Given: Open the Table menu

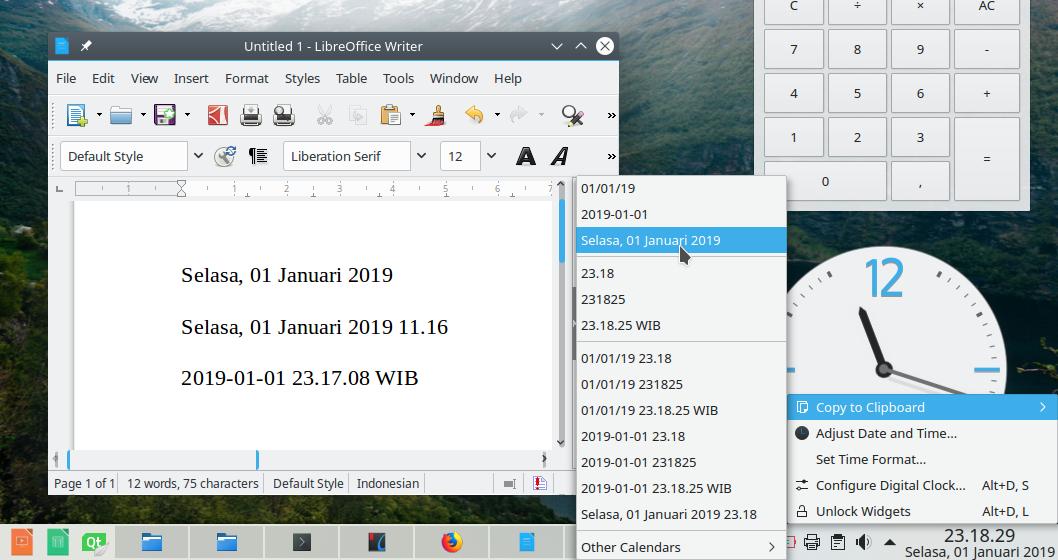Looking at the screenshot, I should [x=352, y=78].
